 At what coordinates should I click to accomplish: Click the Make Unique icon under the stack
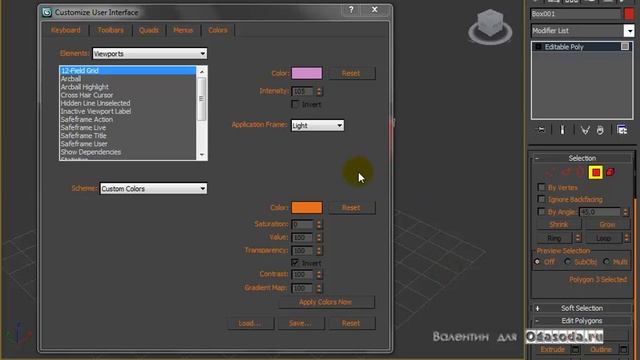(x=585, y=130)
